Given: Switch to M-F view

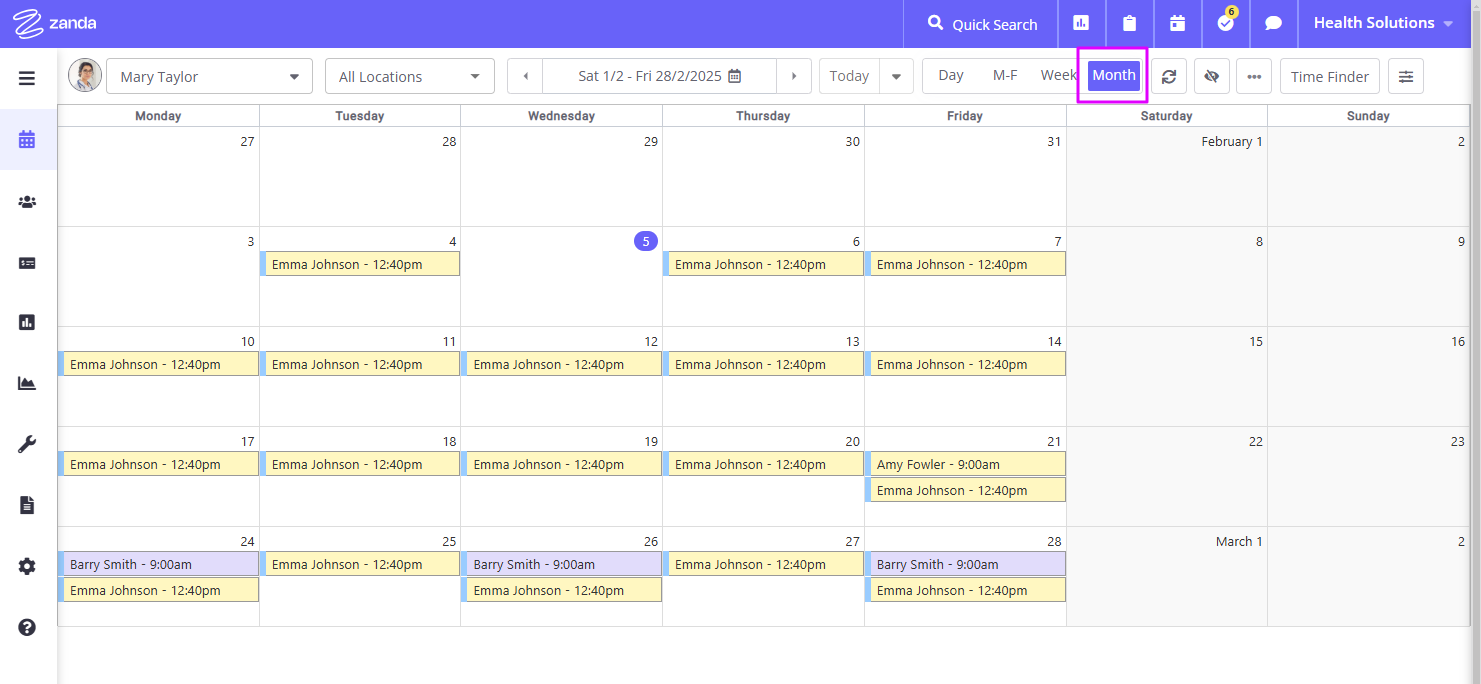Looking at the screenshot, I should (1005, 75).
